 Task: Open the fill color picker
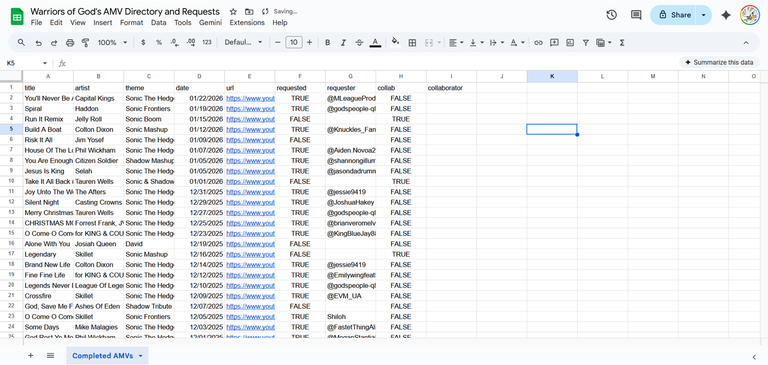[396, 43]
